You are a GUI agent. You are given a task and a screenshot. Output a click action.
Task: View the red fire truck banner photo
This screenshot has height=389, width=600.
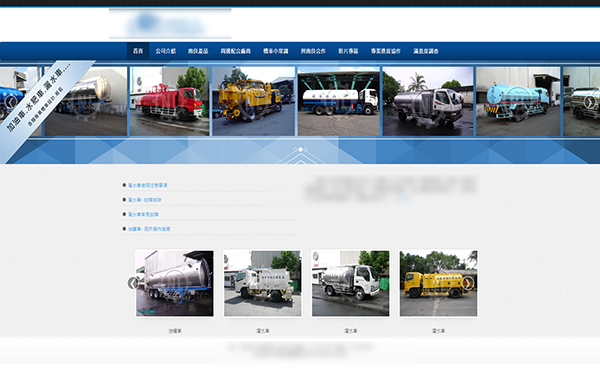click(x=170, y=101)
